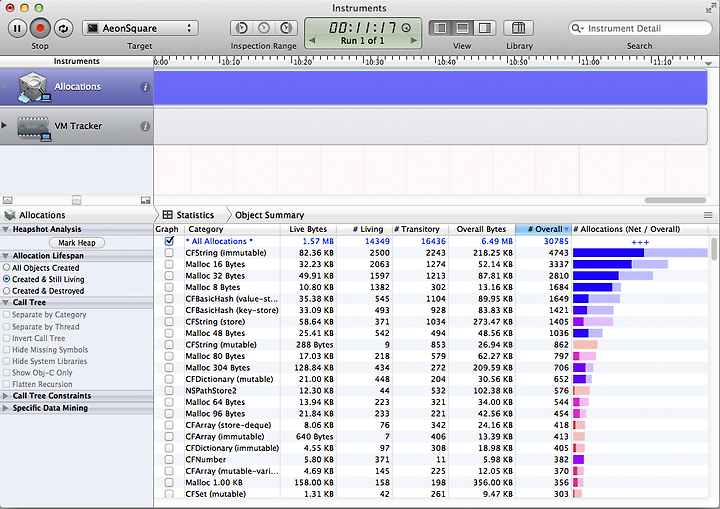Select Created & Still Living radio

(x=6, y=279)
